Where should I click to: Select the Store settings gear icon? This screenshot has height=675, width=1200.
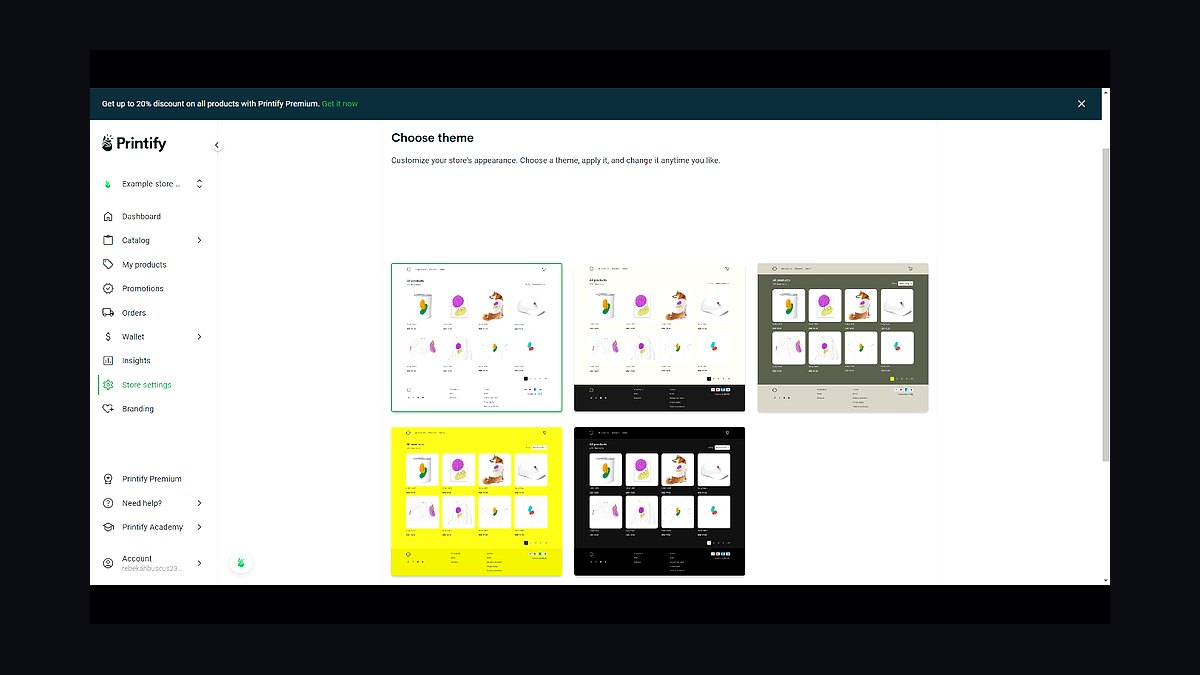108,385
